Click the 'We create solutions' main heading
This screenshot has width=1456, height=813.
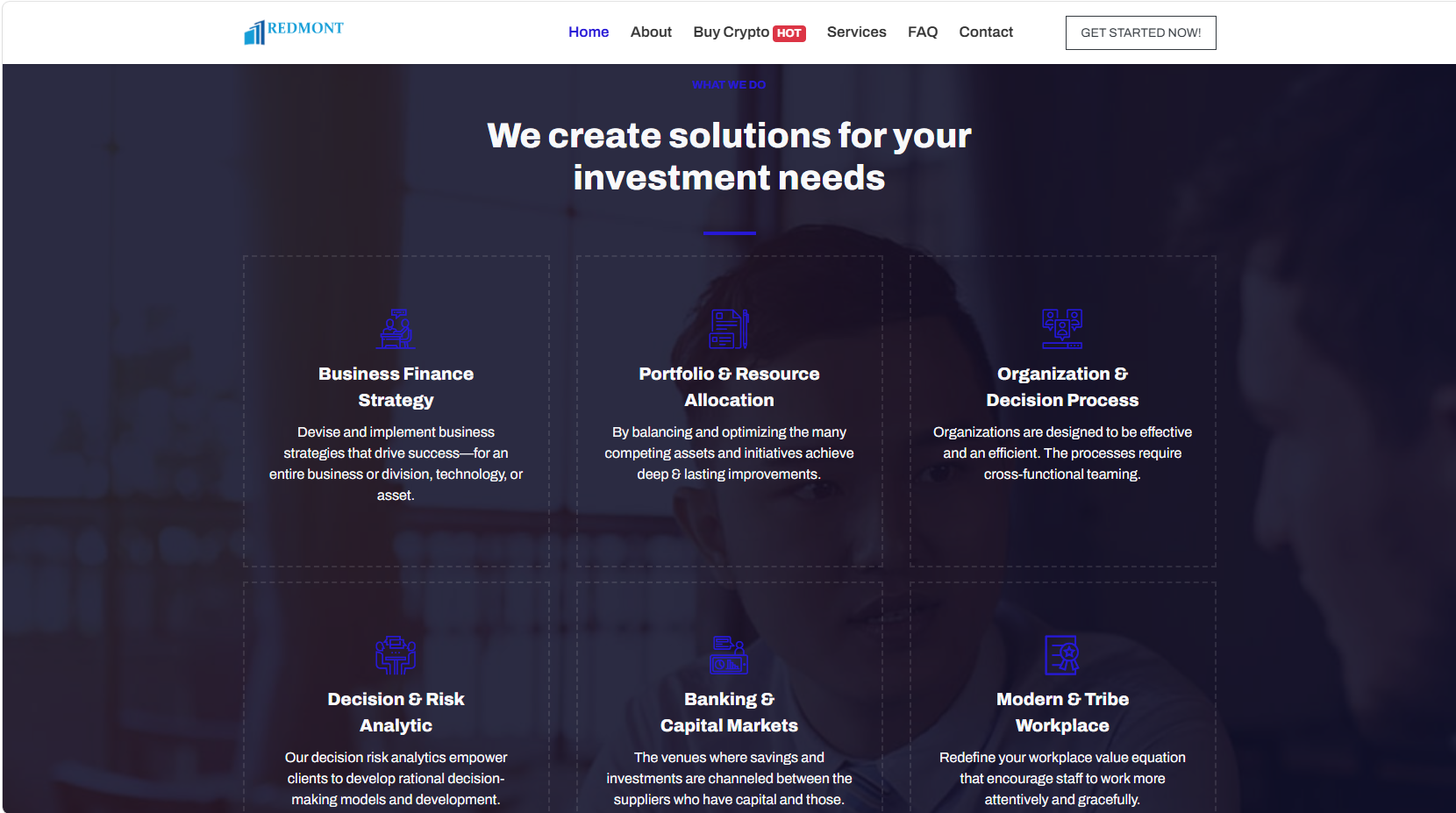click(x=730, y=156)
